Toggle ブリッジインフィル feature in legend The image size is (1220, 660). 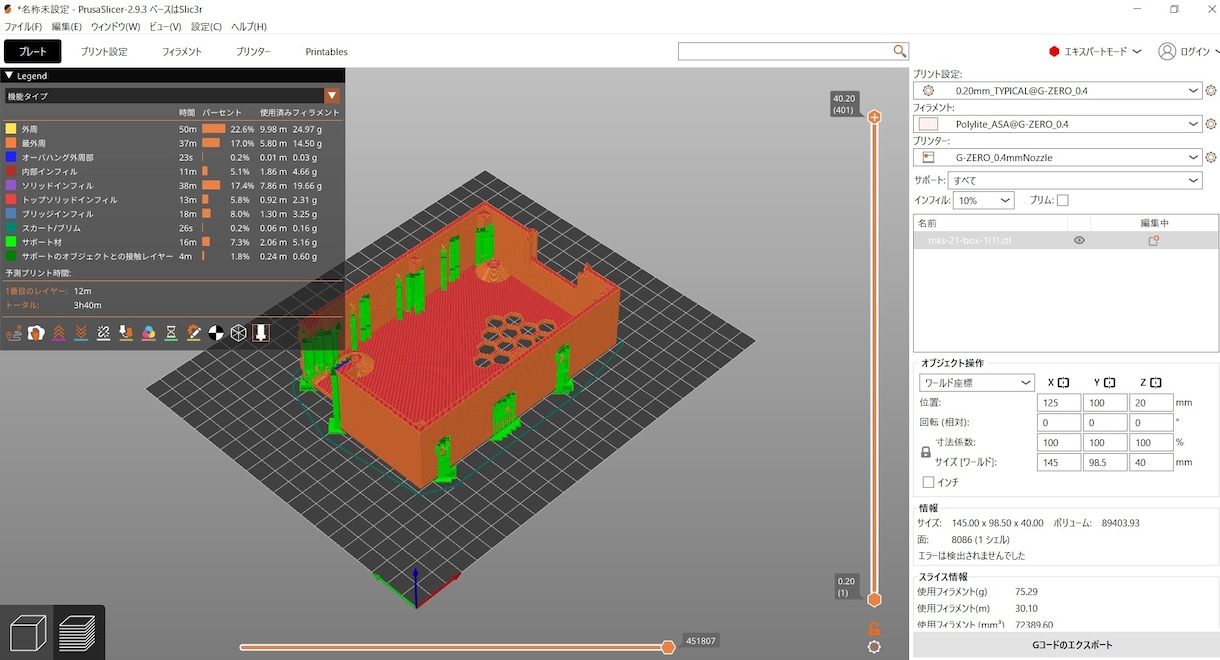(173, 214)
